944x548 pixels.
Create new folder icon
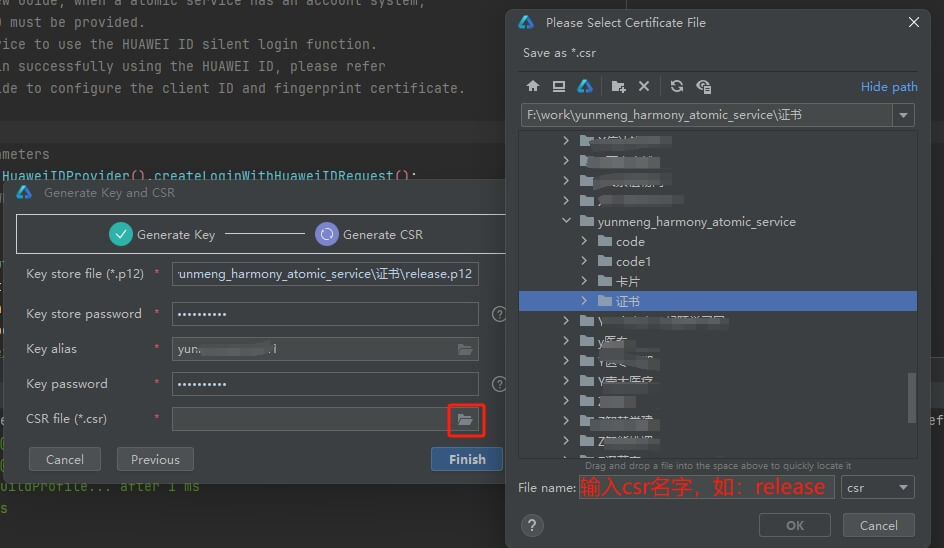click(618, 86)
